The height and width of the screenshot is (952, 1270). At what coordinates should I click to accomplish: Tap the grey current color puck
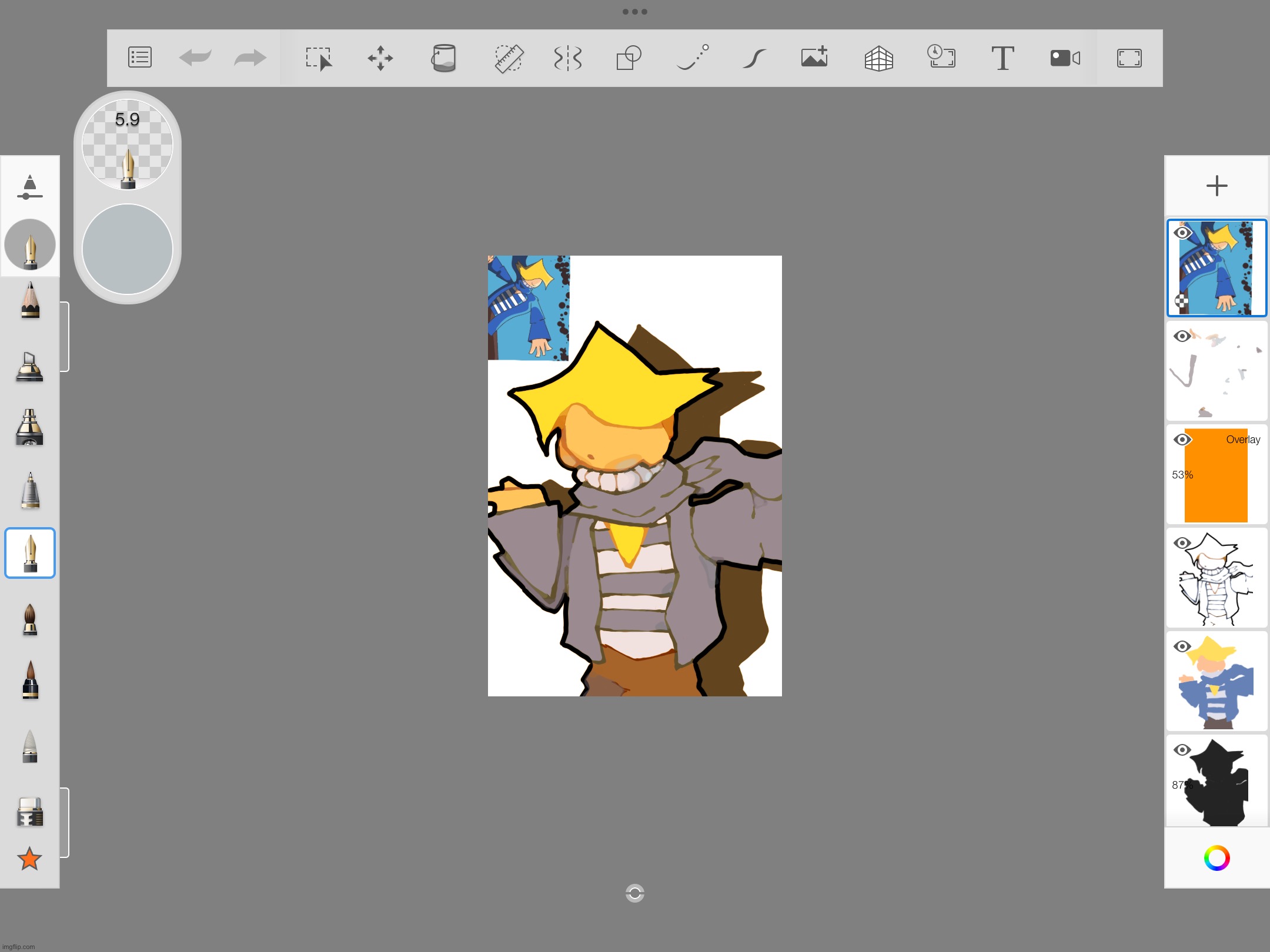(x=127, y=249)
